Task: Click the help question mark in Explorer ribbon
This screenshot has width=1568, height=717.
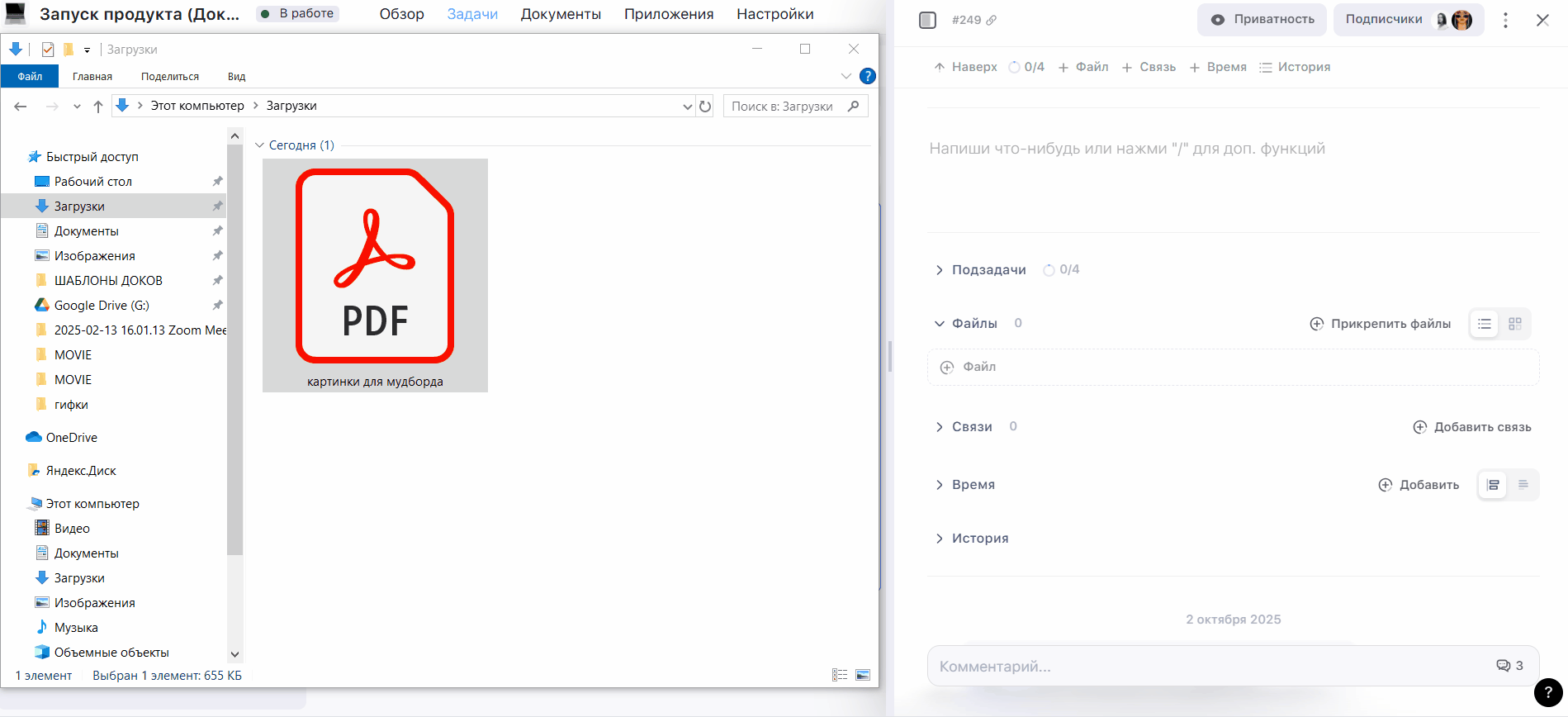Action: pyautogui.click(x=867, y=76)
